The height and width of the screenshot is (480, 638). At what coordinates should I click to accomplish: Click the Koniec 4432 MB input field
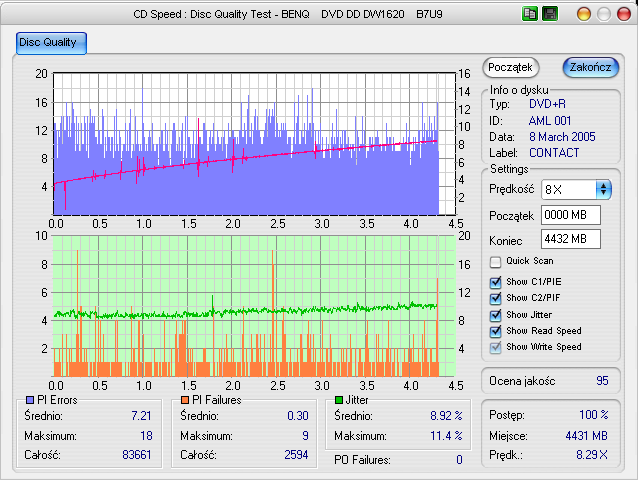[x=570, y=239]
